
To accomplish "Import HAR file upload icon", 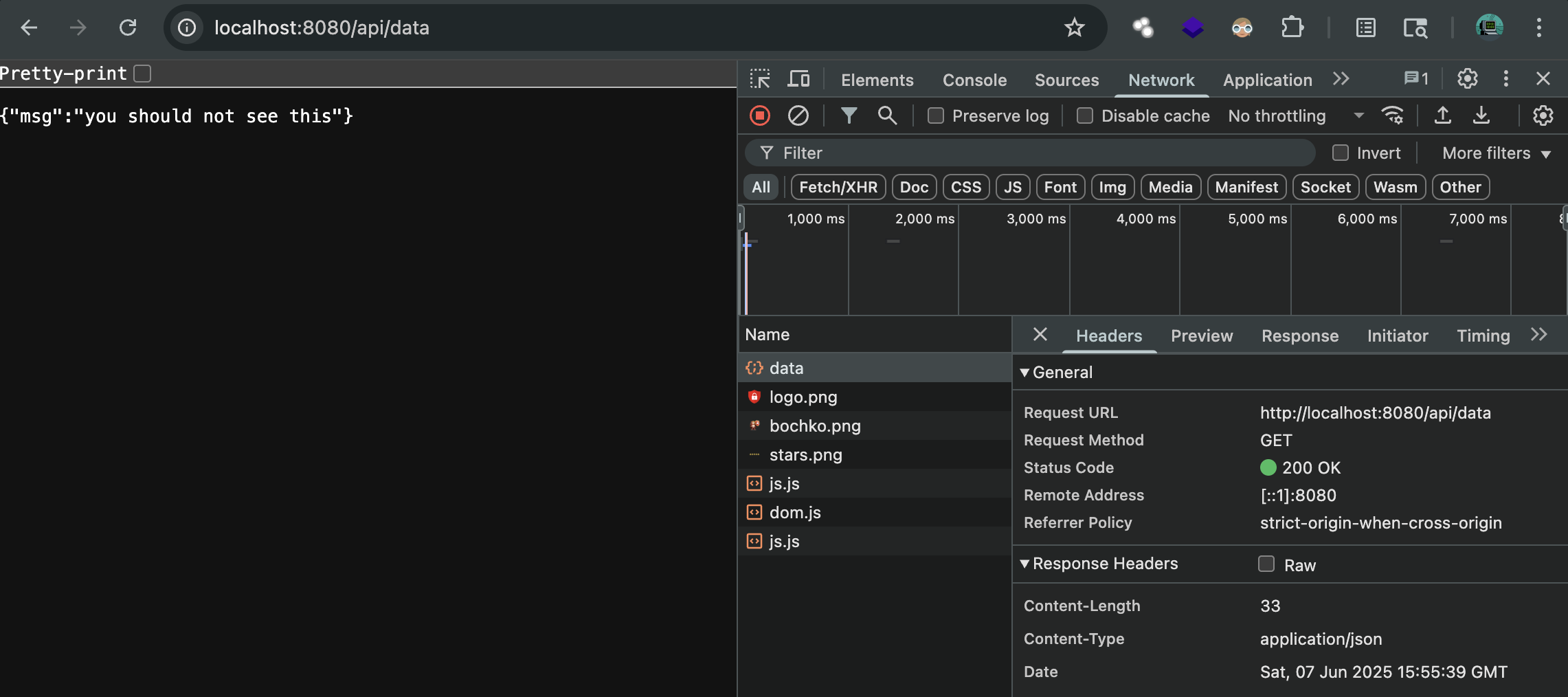I will pos(1443,115).
